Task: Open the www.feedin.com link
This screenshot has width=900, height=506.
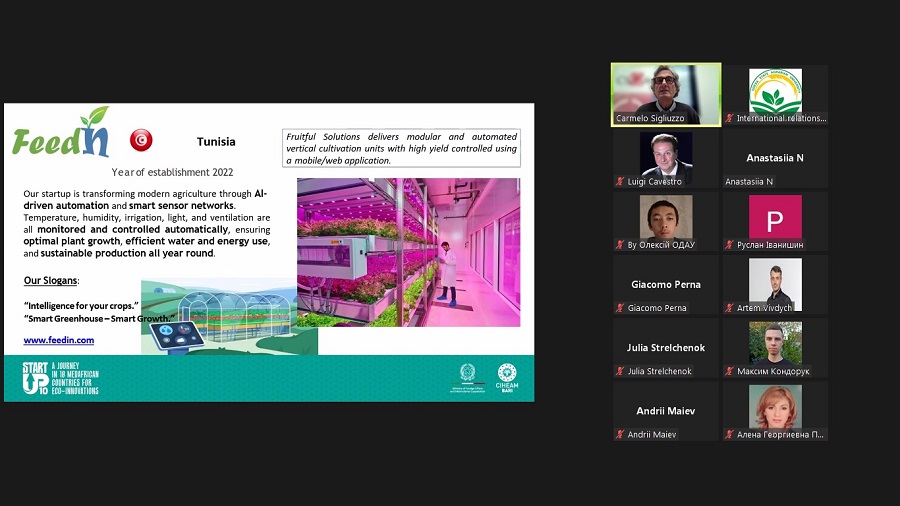Action: click(x=59, y=340)
